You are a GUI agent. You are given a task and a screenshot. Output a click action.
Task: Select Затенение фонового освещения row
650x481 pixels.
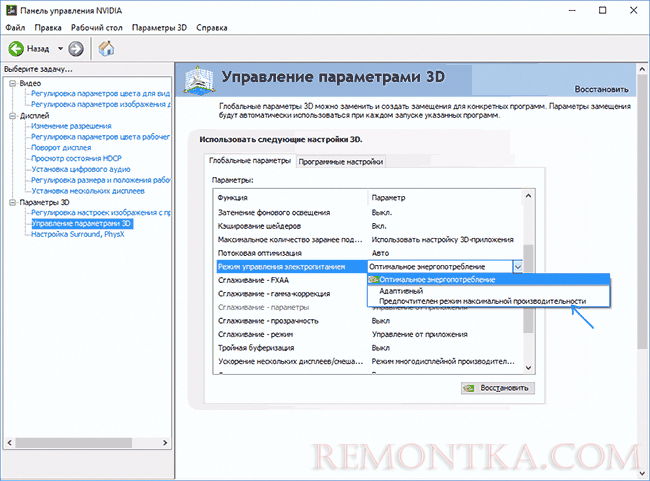click(x=368, y=213)
